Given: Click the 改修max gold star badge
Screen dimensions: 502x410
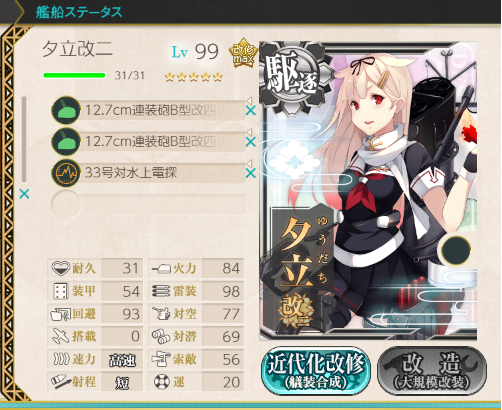Looking at the screenshot, I should coord(244,53).
